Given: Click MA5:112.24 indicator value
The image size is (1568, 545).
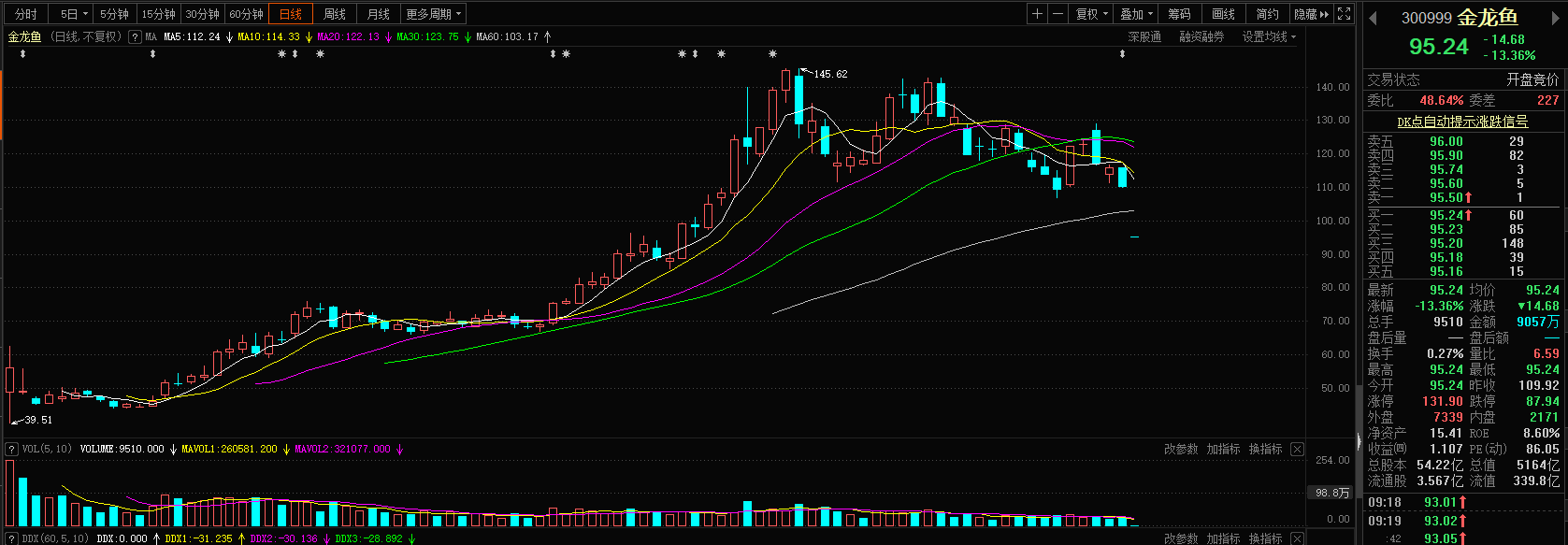Looking at the screenshot, I should click(192, 36).
